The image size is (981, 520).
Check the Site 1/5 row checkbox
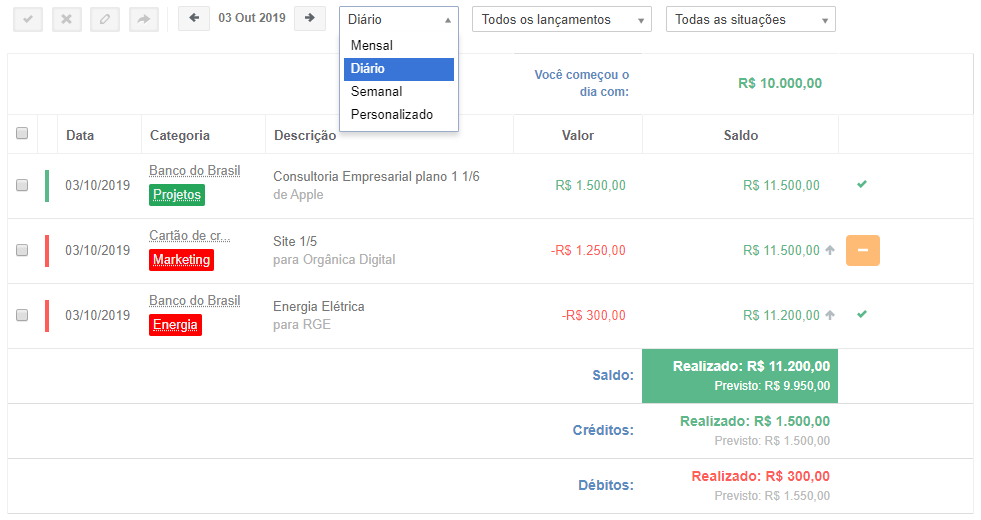click(22, 250)
